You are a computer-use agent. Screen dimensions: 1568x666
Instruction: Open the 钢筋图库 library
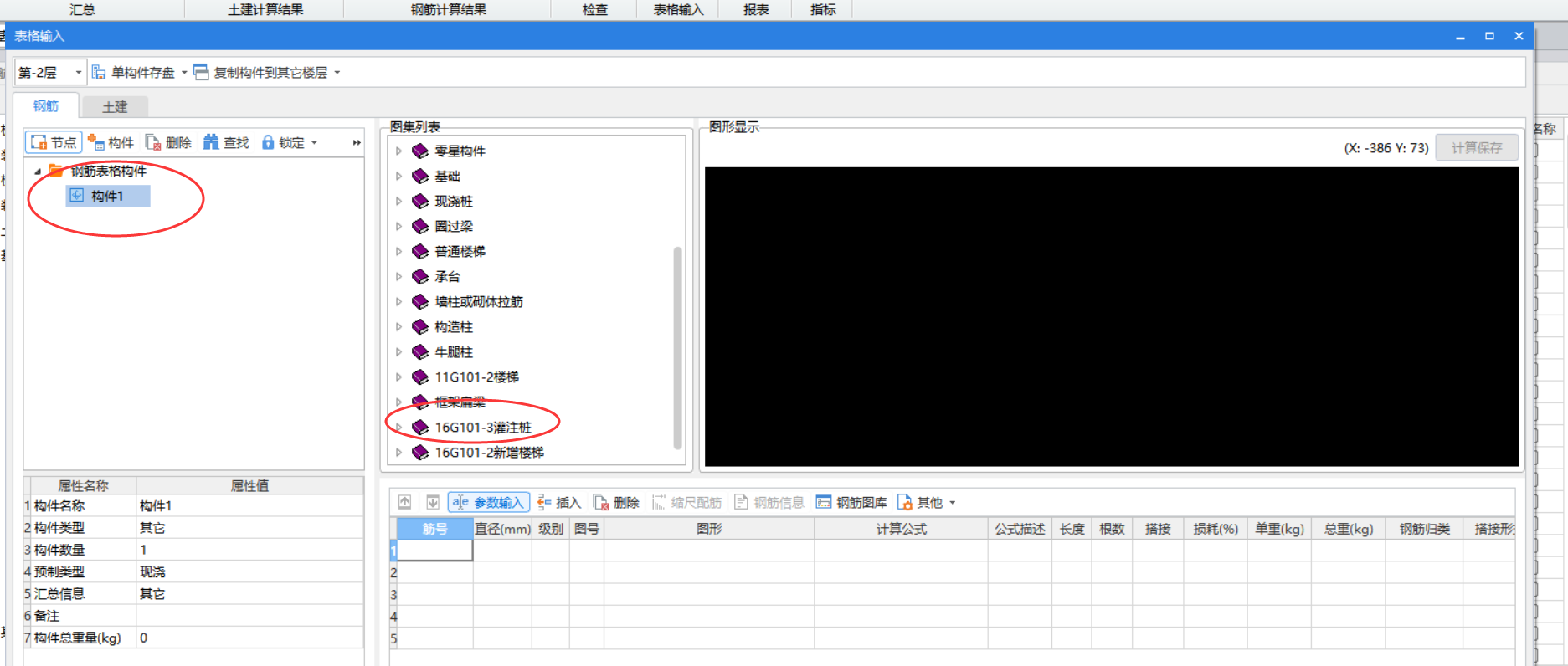(x=851, y=502)
